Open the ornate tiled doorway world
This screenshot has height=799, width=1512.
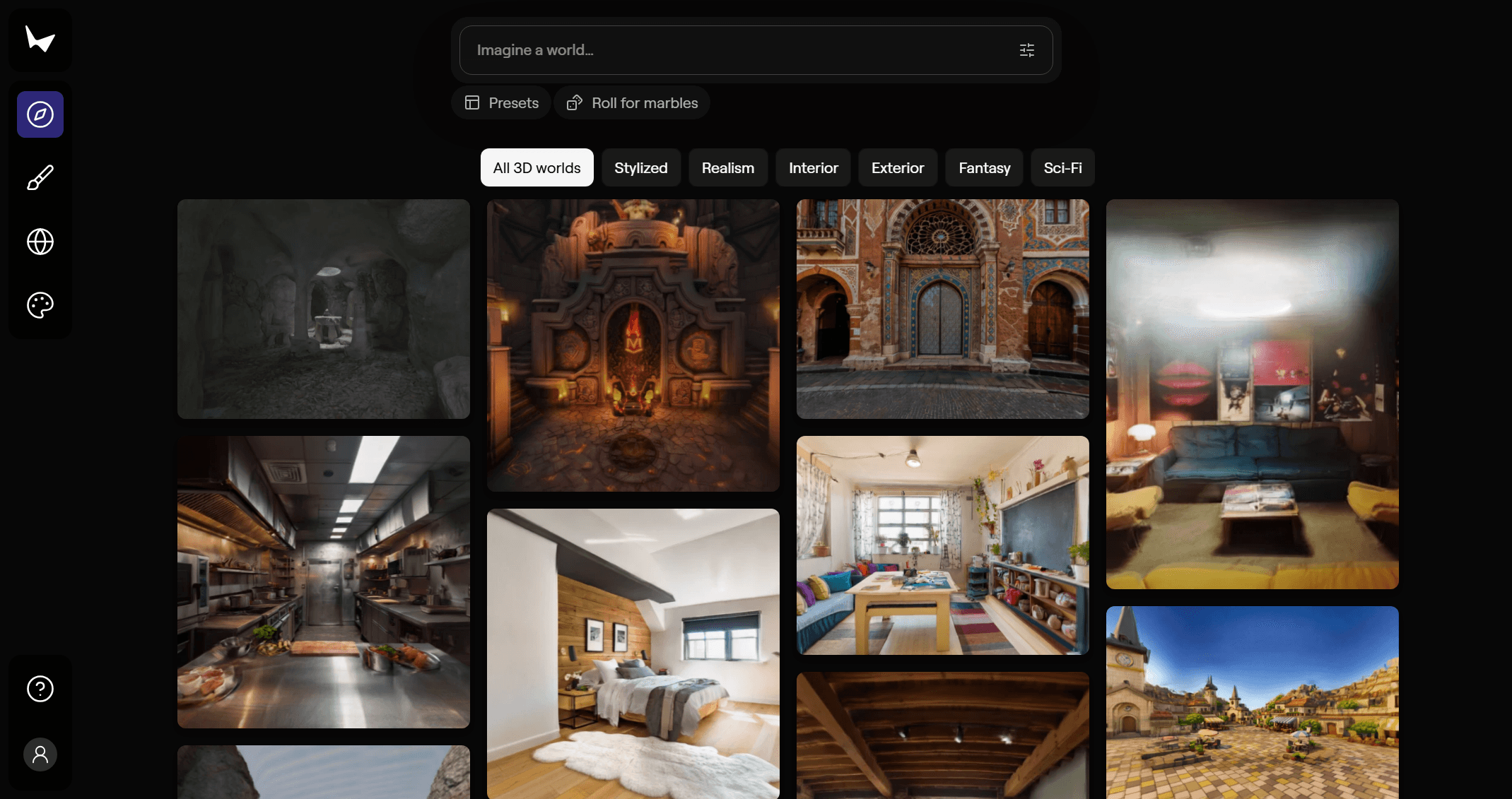[x=942, y=309]
